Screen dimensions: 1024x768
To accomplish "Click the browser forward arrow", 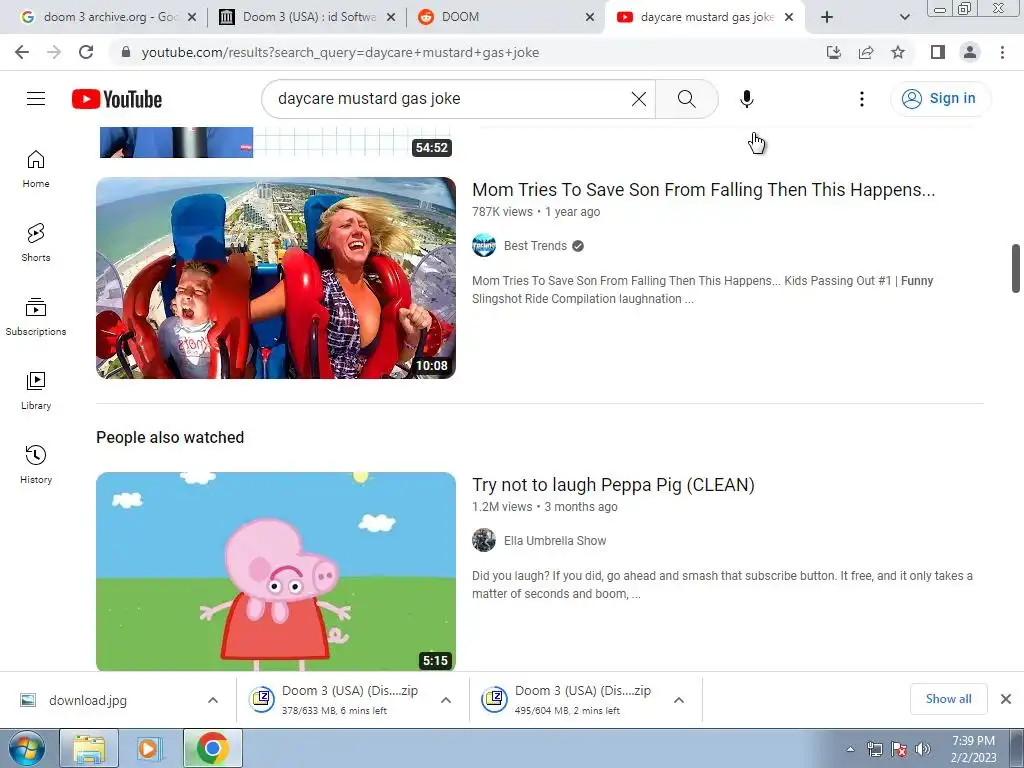I will 54,52.
